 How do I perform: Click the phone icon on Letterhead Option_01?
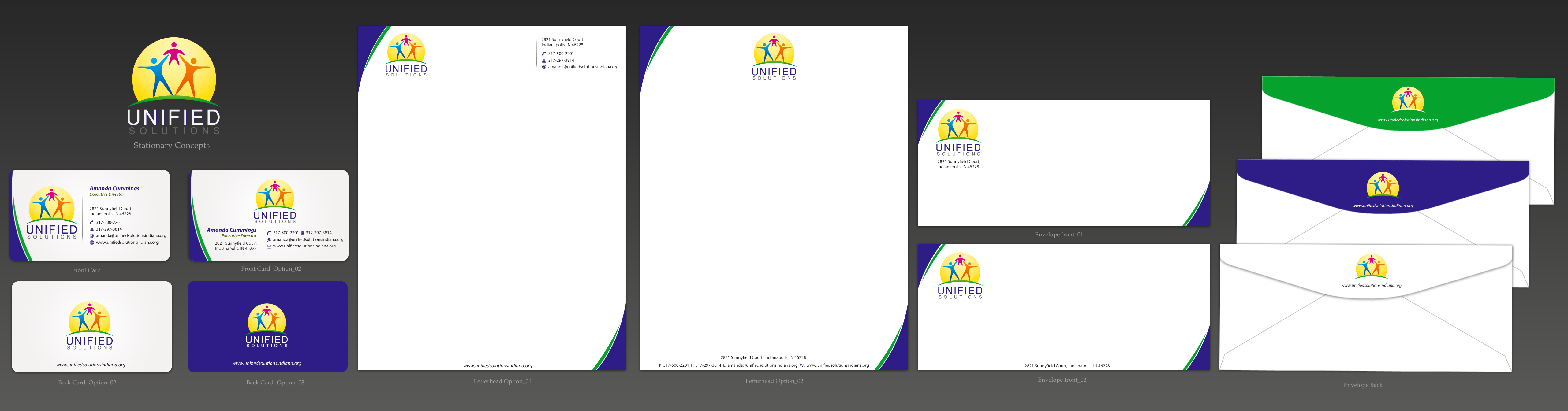[x=543, y=54]
